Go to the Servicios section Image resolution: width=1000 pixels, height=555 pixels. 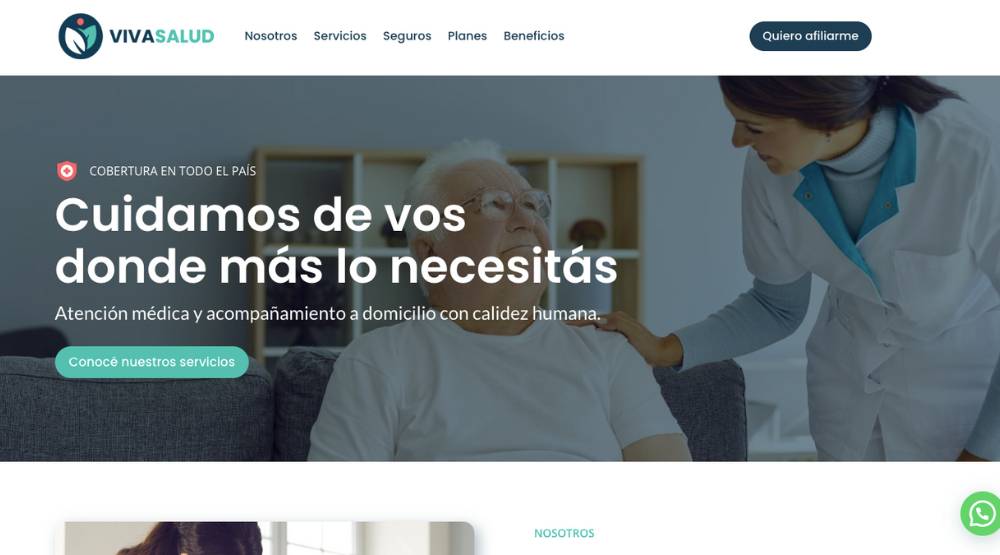click(x=340, y=36)
